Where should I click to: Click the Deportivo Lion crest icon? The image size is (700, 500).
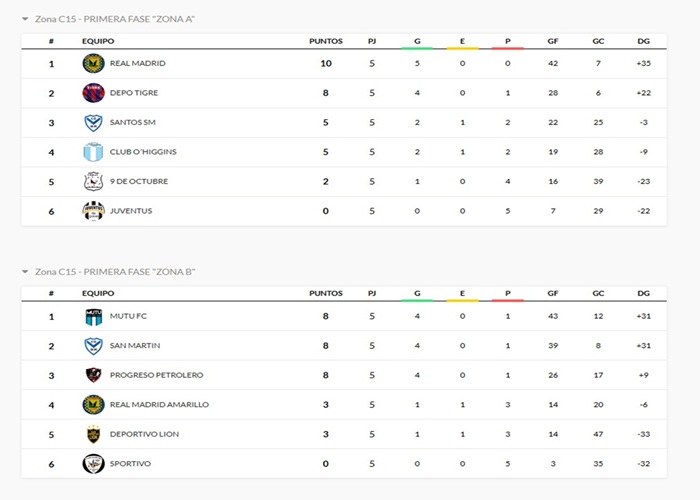click(93, 434)
